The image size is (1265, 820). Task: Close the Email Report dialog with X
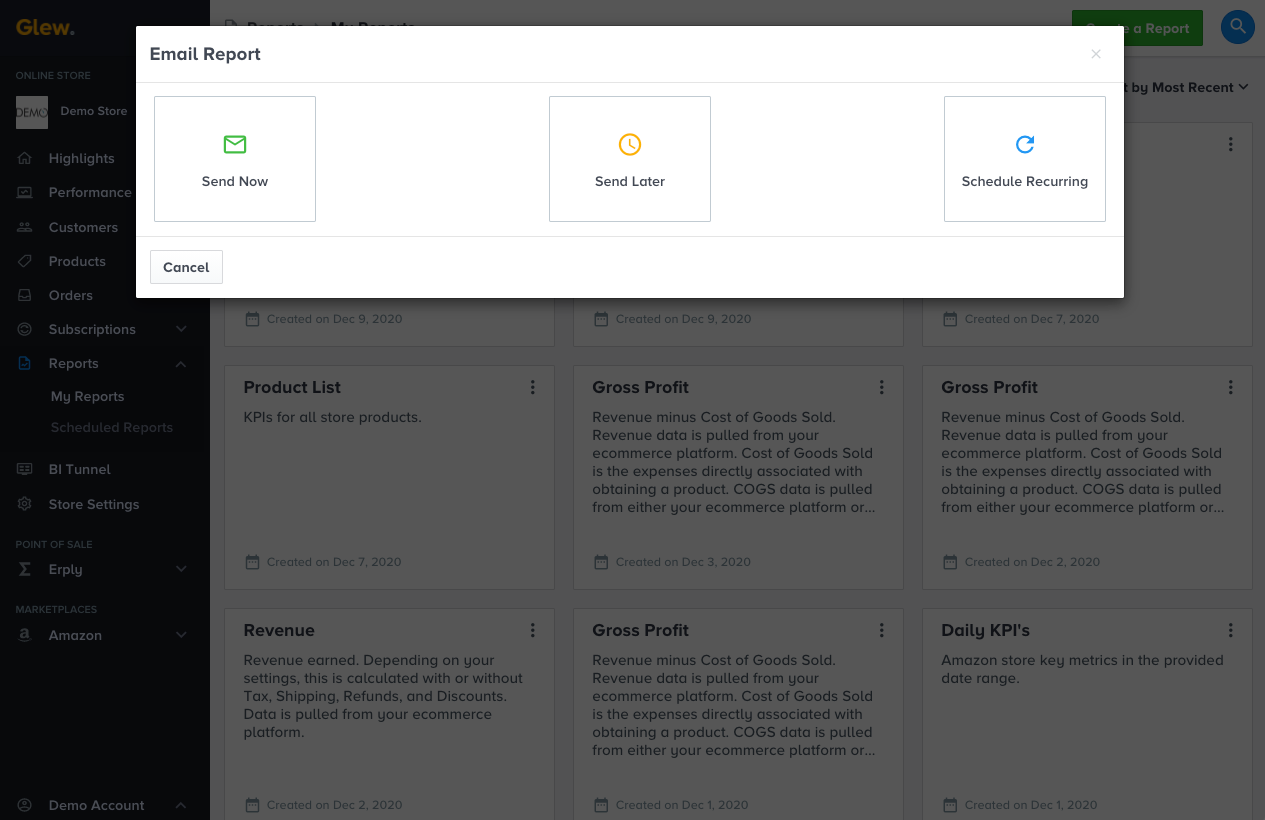(x=1096, y=54)
